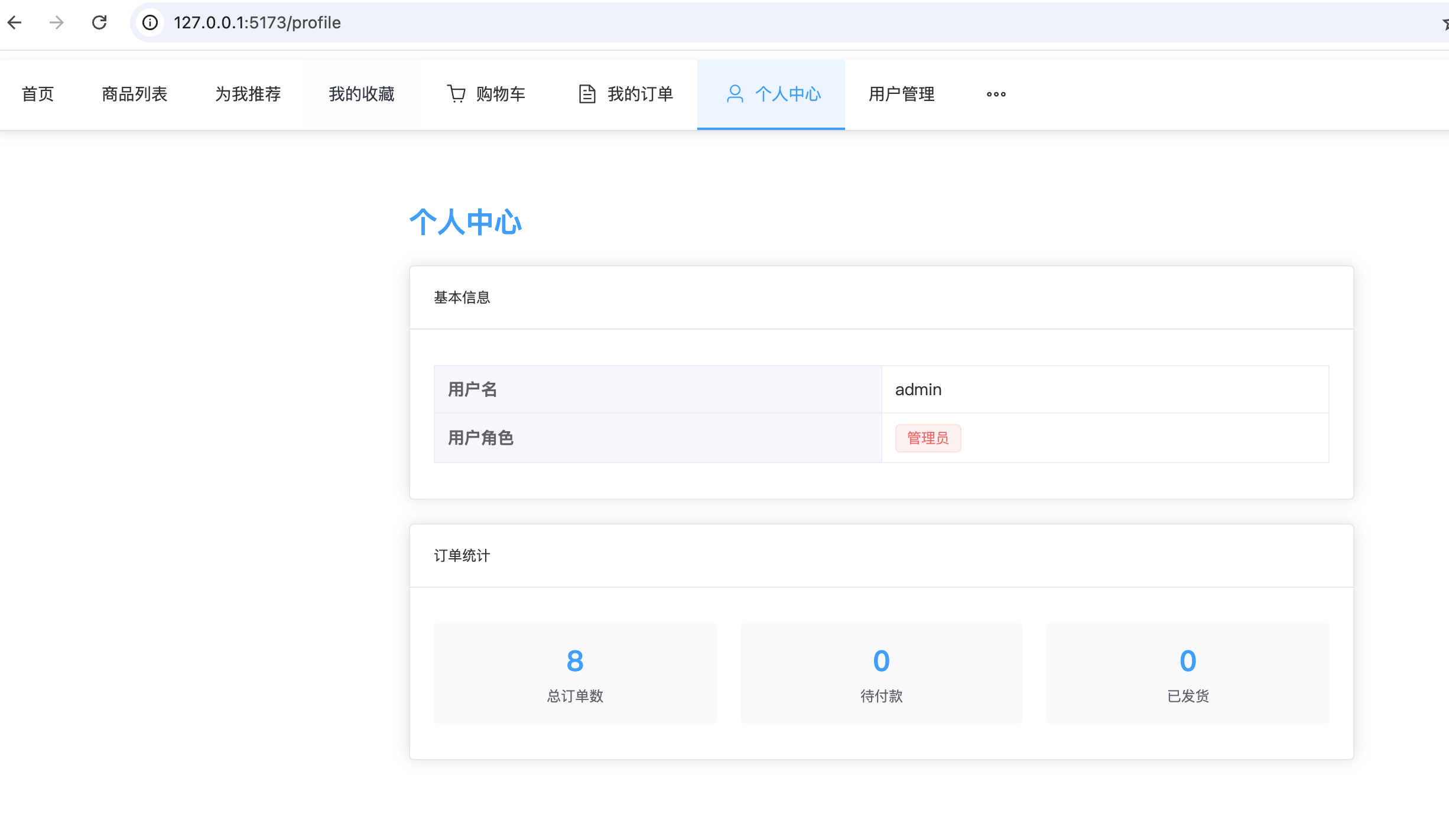Image resolution: width=1449 pixels, height=840 pixels.
Task: Expand the three-dot overflow menu
Action: 996,94
